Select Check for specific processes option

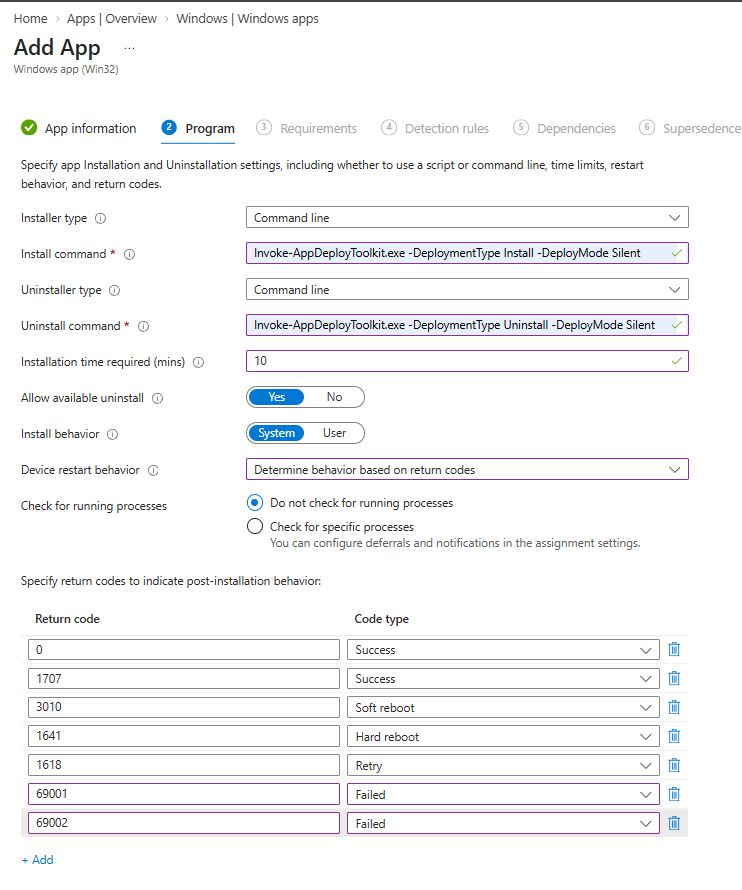pos(255,527)
